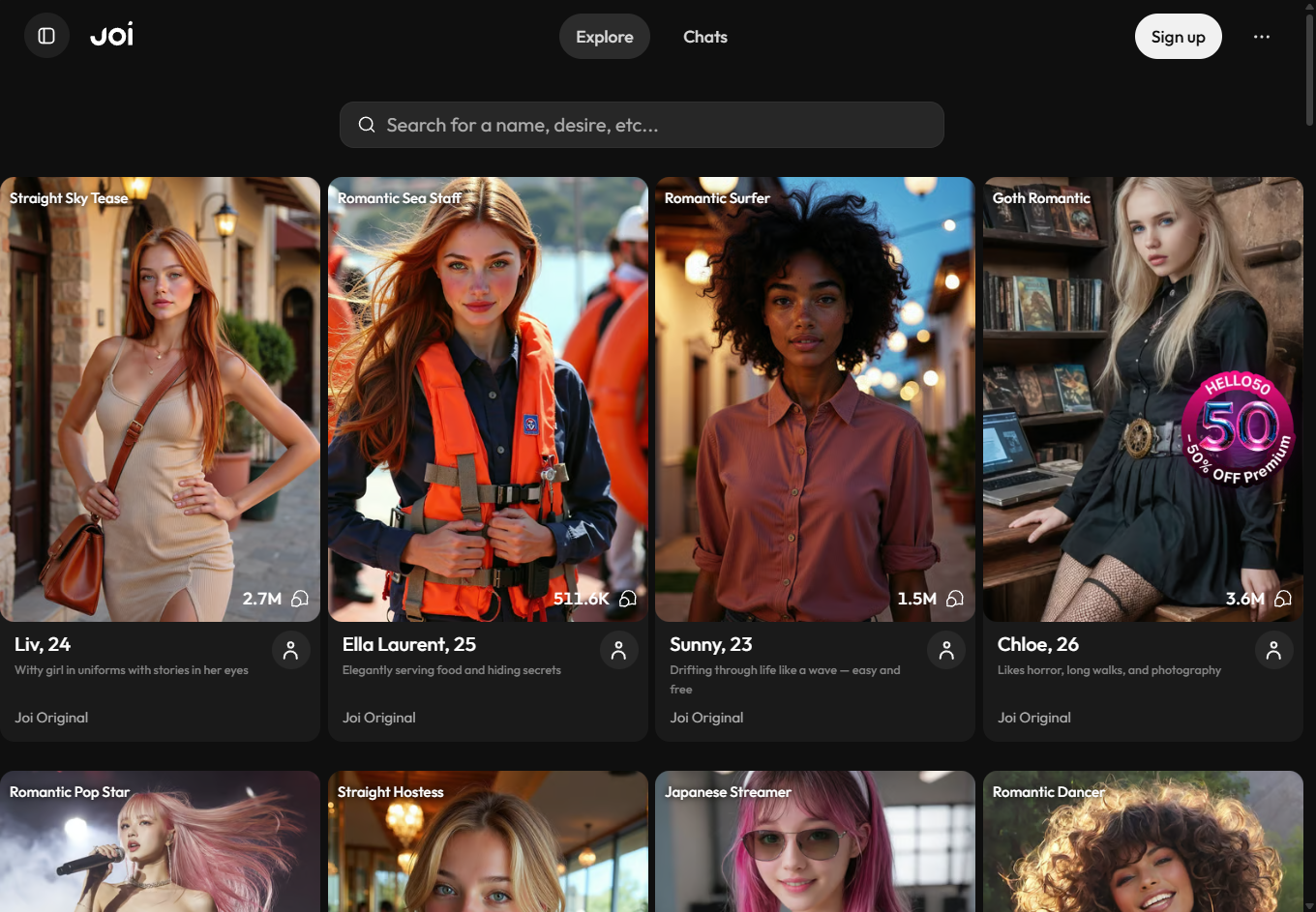Click the JOI logo
This screenshot has height=912, width=1316.
coord(111,36)
